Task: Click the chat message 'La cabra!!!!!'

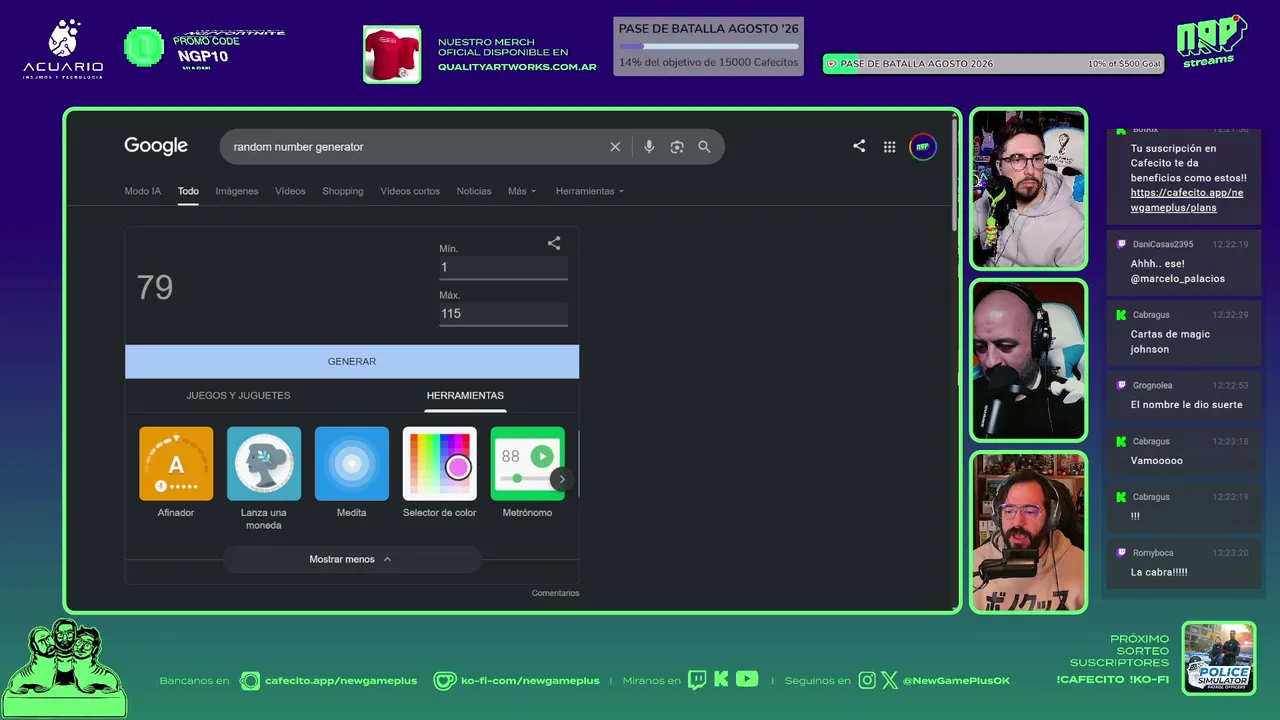Action: pos(1159,572)
